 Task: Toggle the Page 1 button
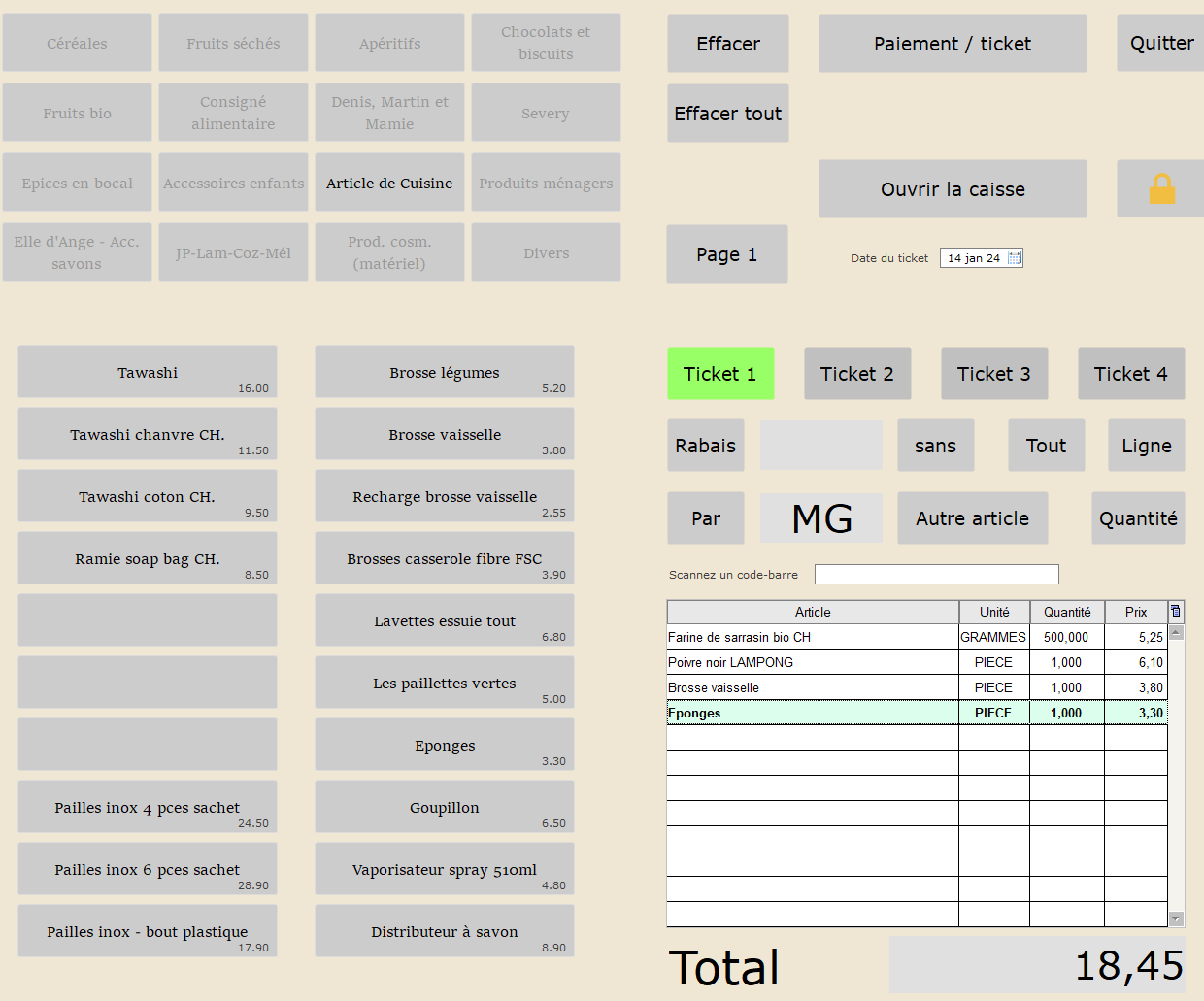pyautogui.click(x=727, y=254)
